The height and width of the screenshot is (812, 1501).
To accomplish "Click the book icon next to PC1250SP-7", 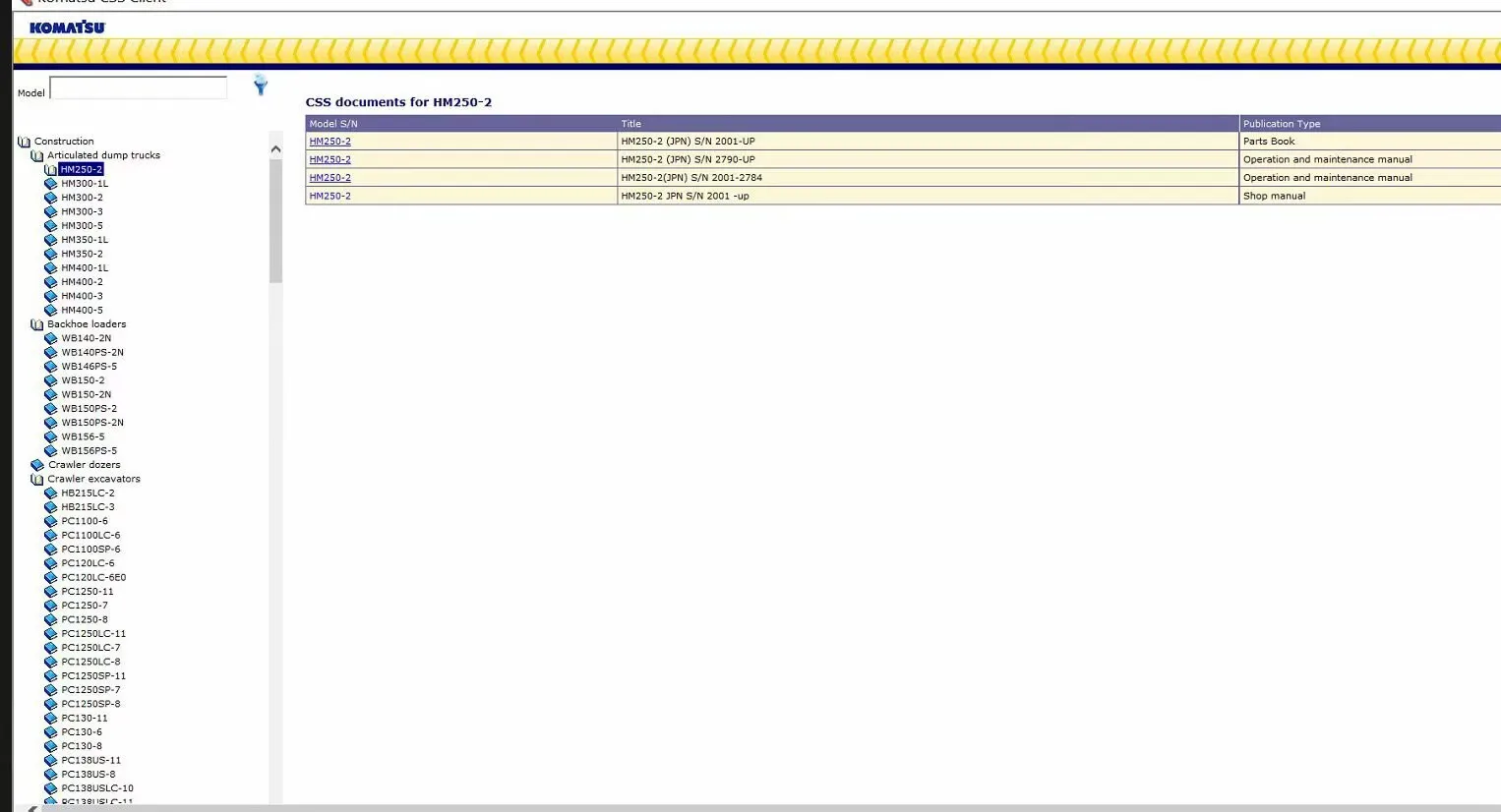I will [x=51, y=690].
